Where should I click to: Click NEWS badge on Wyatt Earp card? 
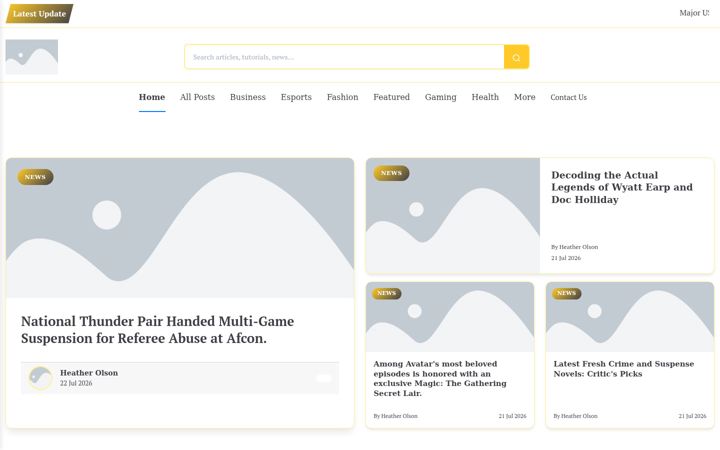coord(391,173)
